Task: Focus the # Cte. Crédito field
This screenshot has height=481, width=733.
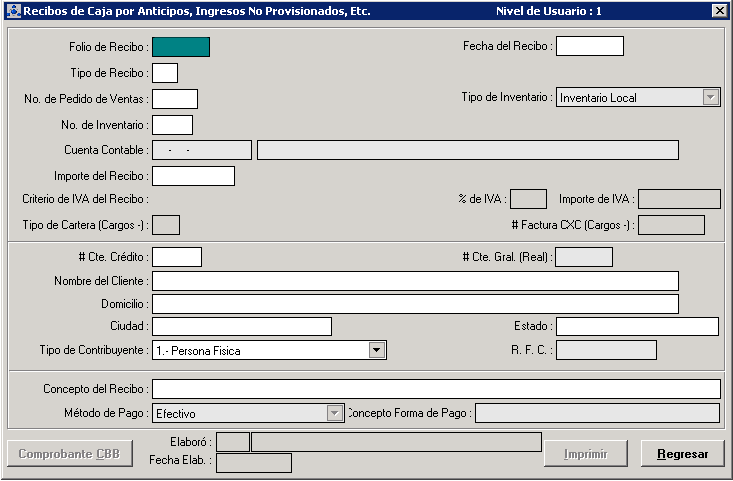Action: [x=177, y=257]
